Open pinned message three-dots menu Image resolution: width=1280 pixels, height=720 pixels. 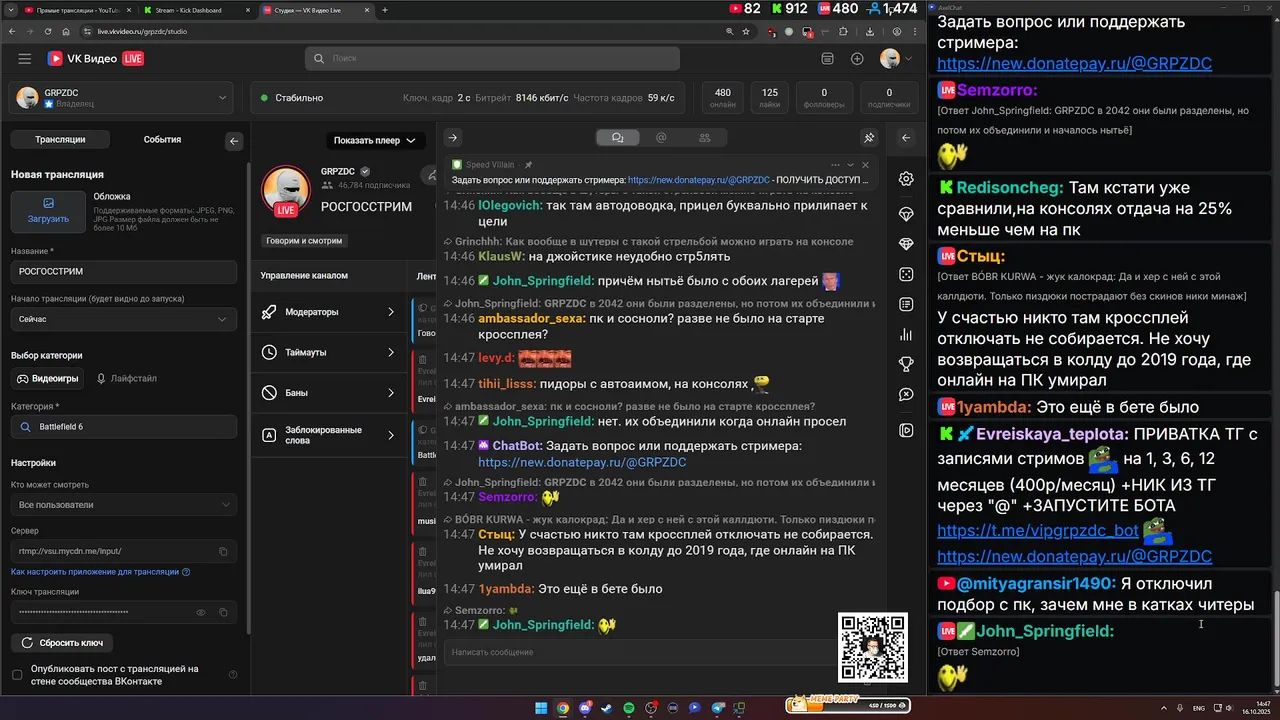835,165
